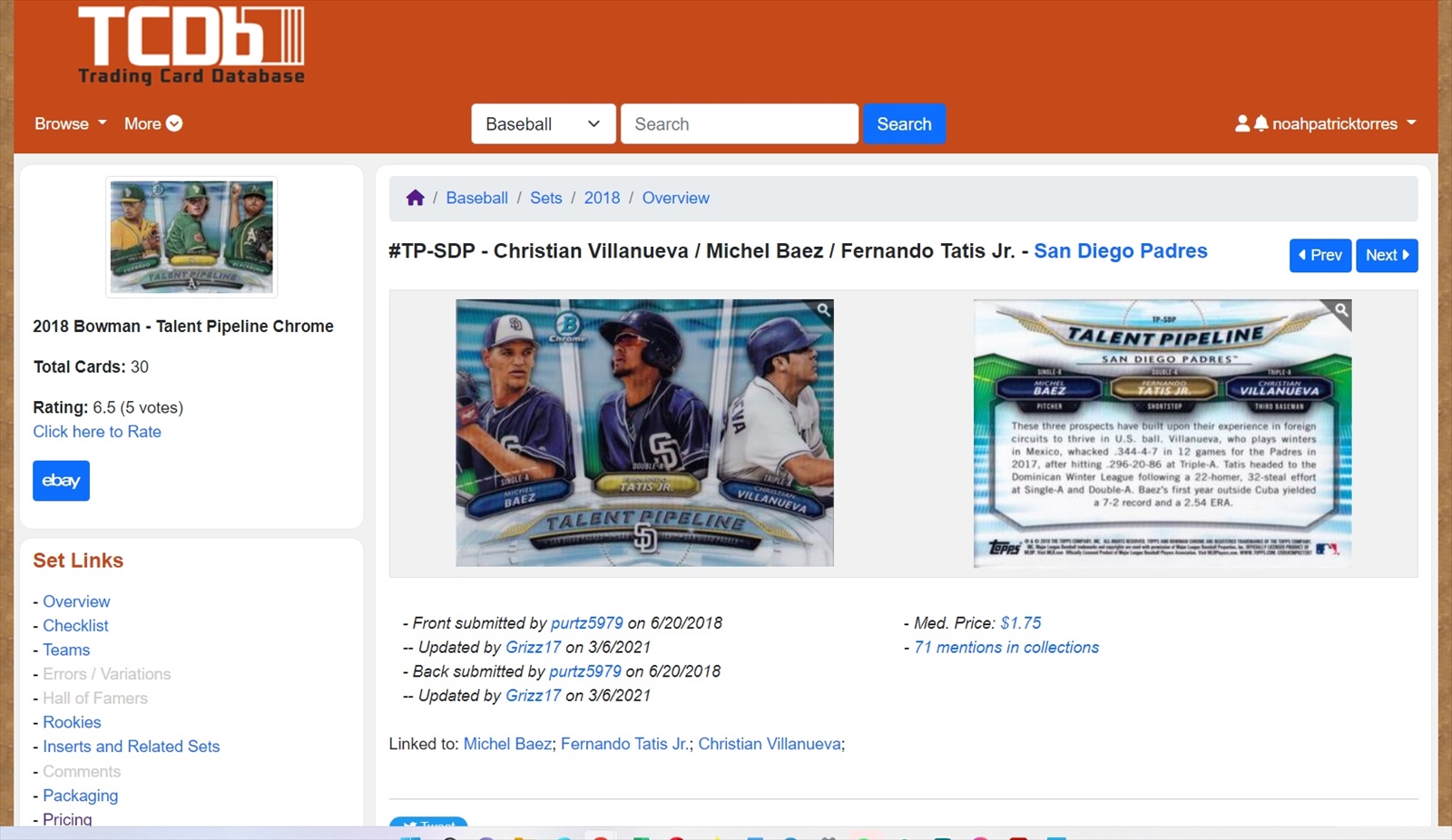Go to 2018 breadcrumb link
The image size is (1452, 840).
pyautogui.click(x=602, y=198)
